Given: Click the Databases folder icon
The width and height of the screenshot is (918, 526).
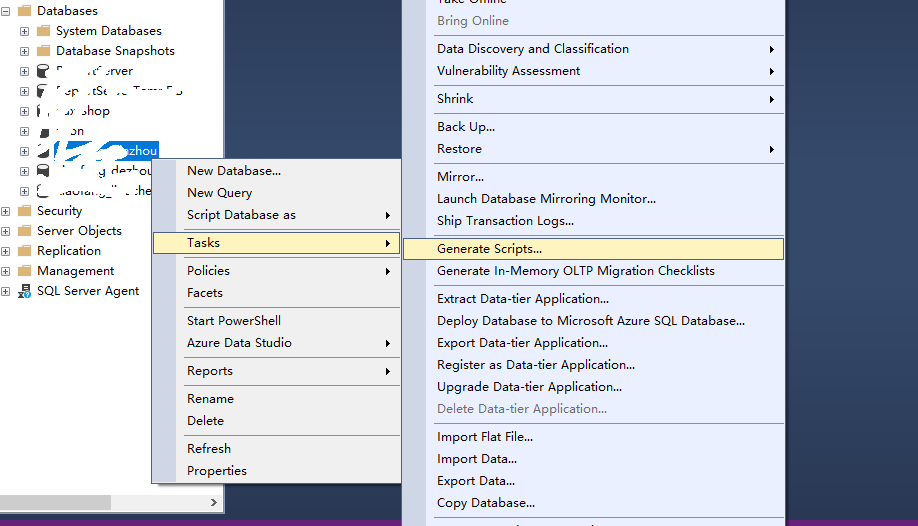Looking at the screenshot, I should click(x=25, y=11).
